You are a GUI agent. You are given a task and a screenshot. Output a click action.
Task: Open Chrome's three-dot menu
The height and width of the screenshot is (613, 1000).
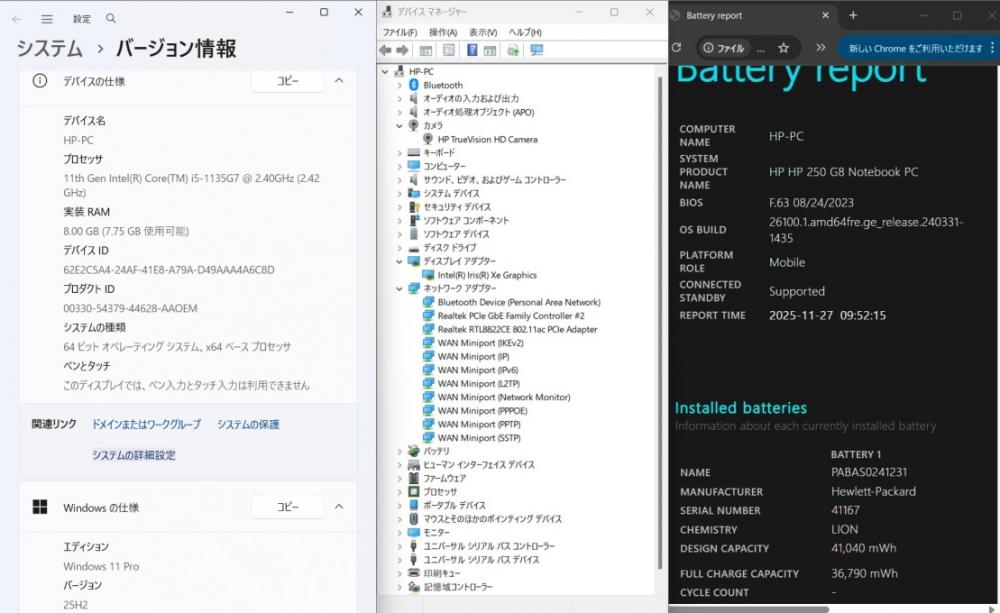(x=992, y=48)
